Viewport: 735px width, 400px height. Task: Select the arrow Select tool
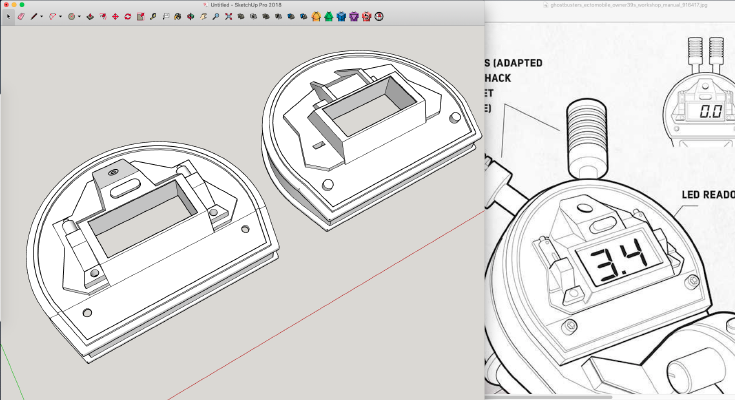tap(8, 16)
